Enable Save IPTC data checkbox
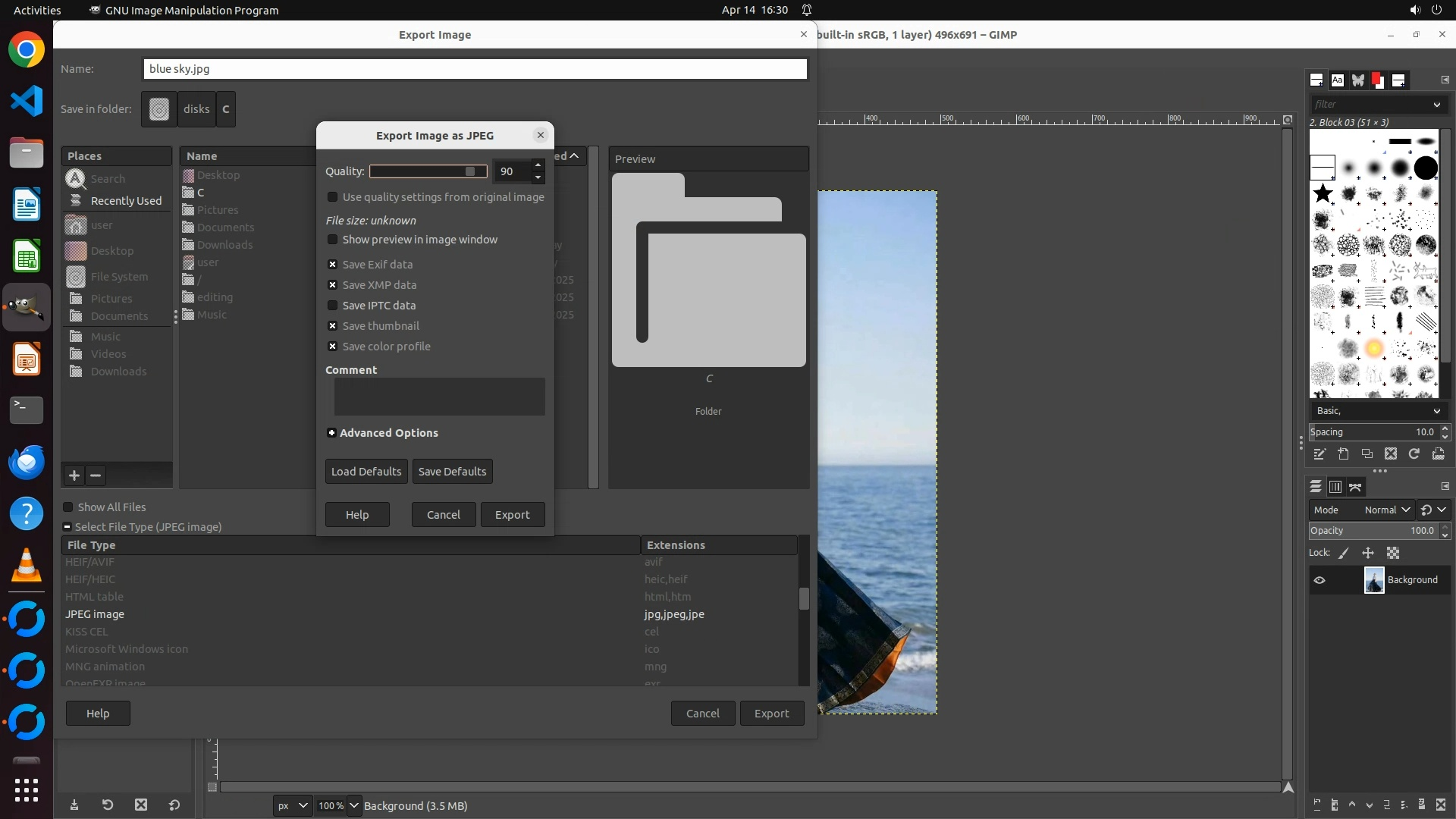This screenshot has width=1456, height=819. [332, 306]
